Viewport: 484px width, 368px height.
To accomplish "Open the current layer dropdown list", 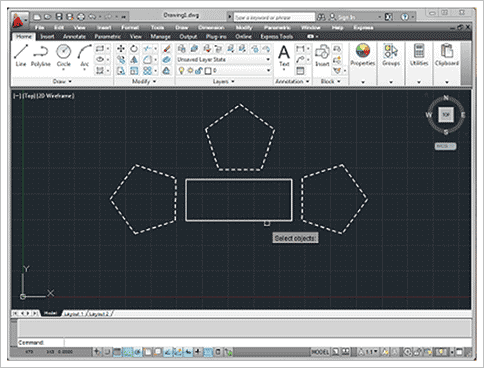I will pos(224,71).
